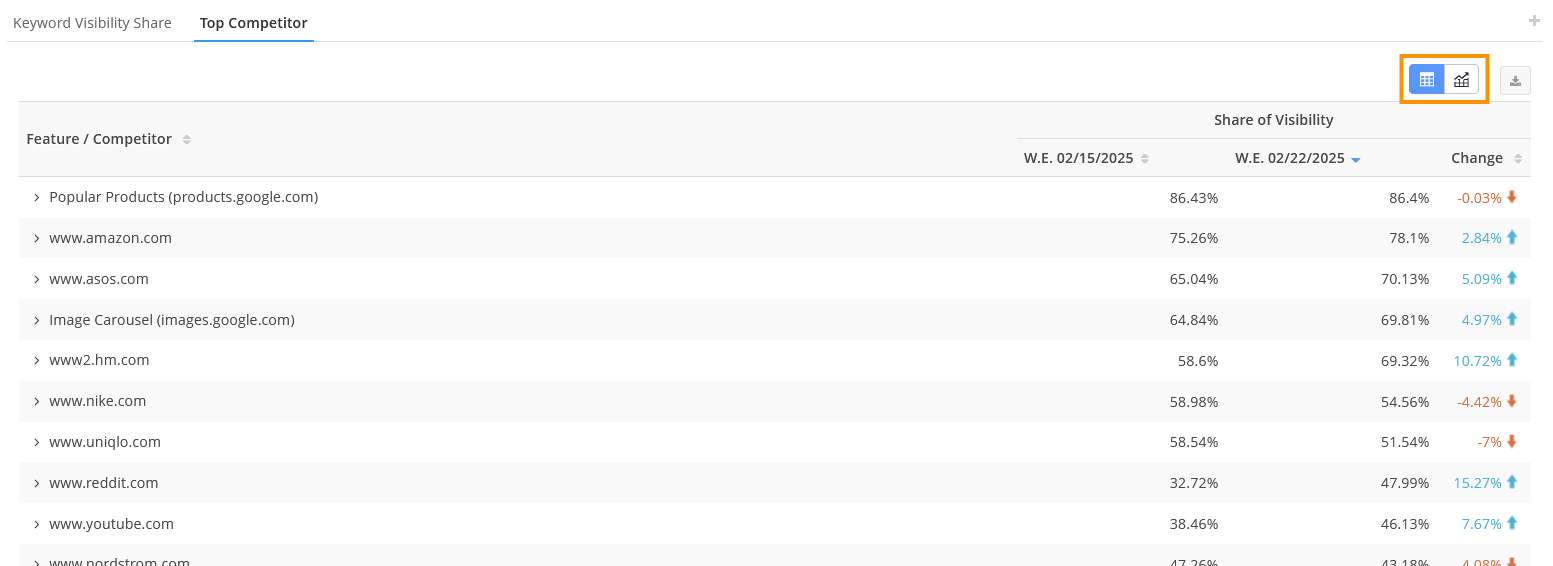
Task: Click the Share of Visibility header
Action: click(x=1273, y=120)
